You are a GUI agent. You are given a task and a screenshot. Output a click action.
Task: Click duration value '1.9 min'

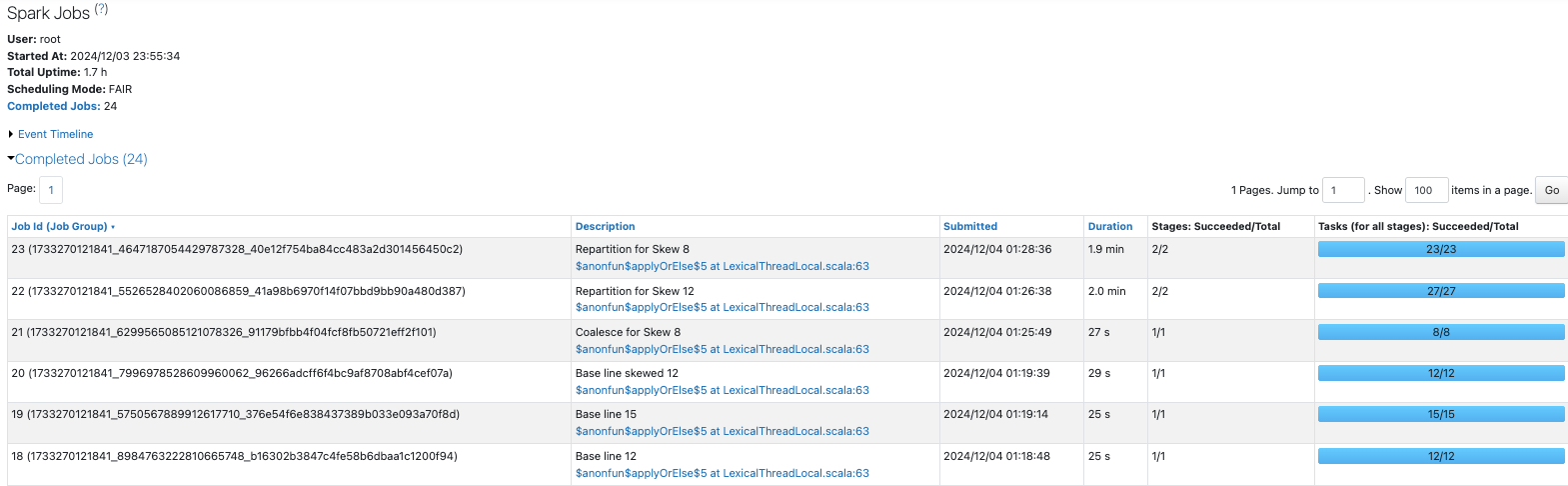pos(1106,249)
